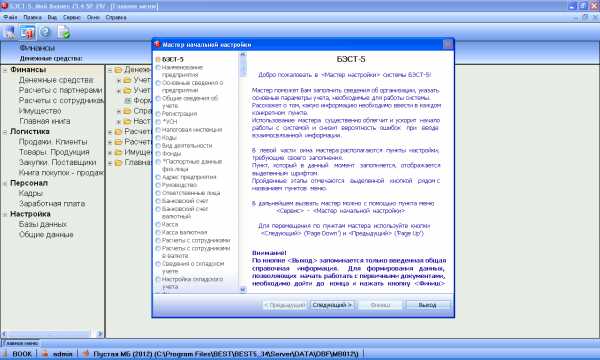The image size is (600, 360).
Task: Select the Фонды step circle
Action: [158, 154]
